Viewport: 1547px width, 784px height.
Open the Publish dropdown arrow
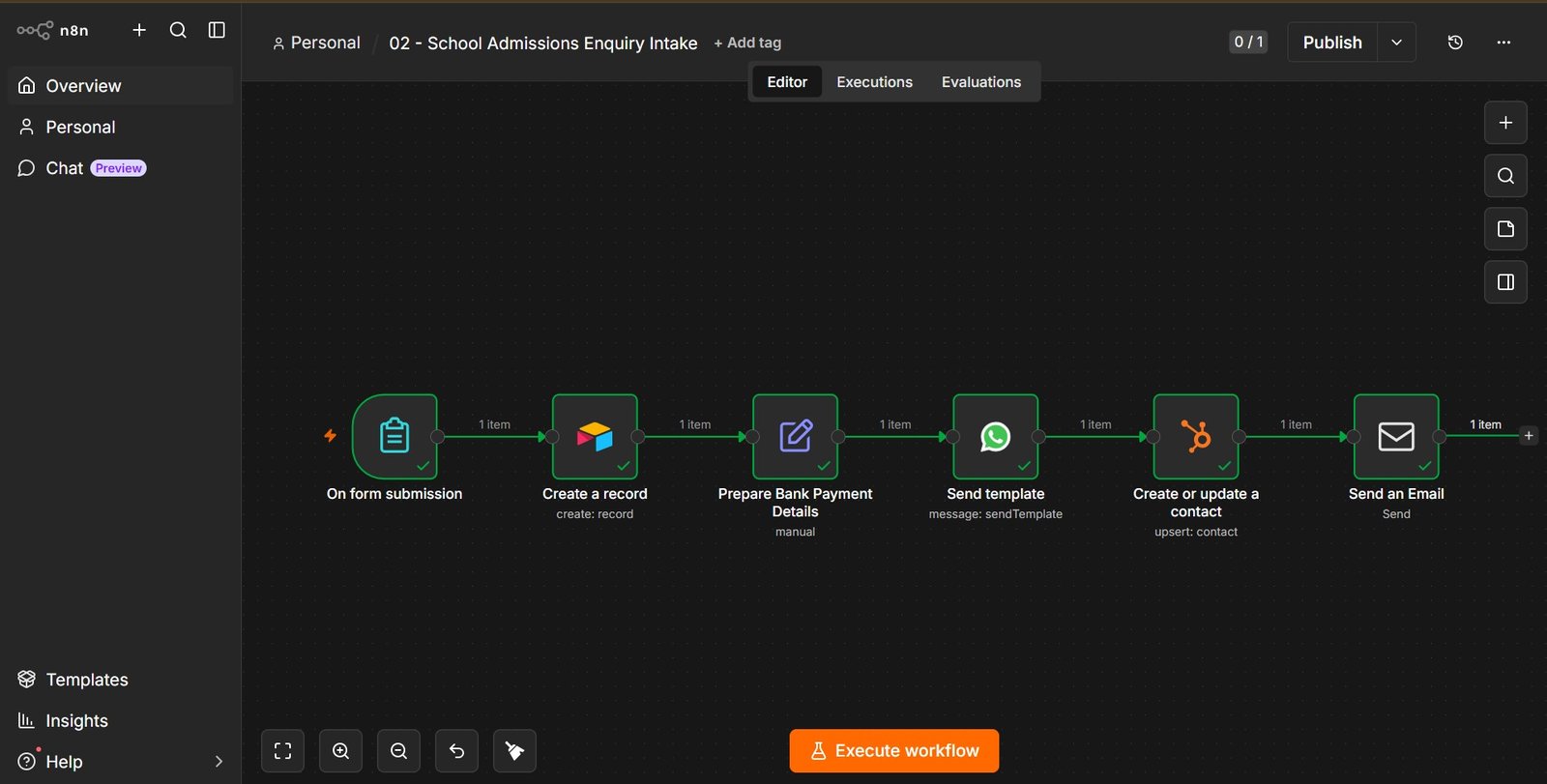tap(1396, 43)
